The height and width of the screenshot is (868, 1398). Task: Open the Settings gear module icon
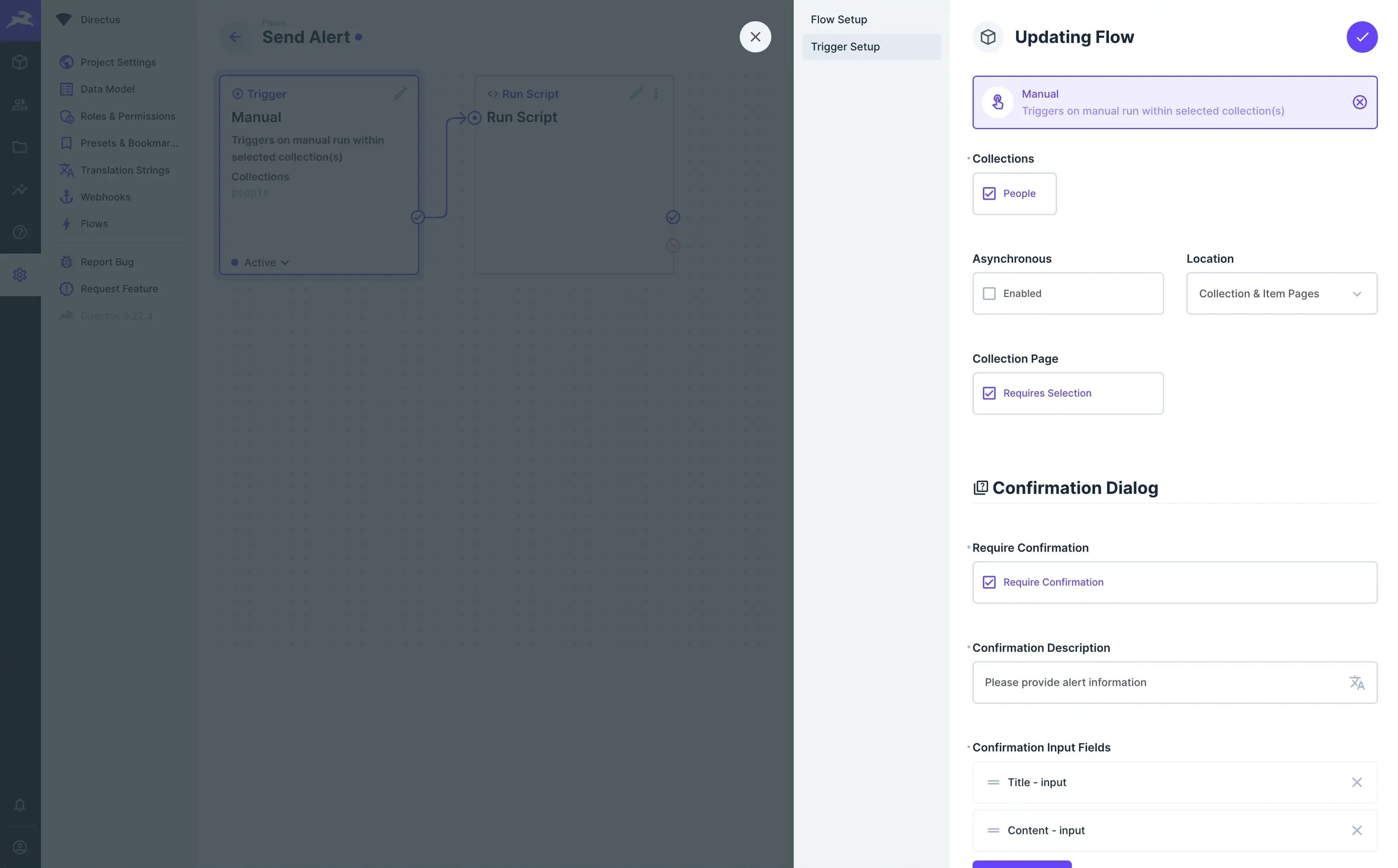tap(20, 274)
